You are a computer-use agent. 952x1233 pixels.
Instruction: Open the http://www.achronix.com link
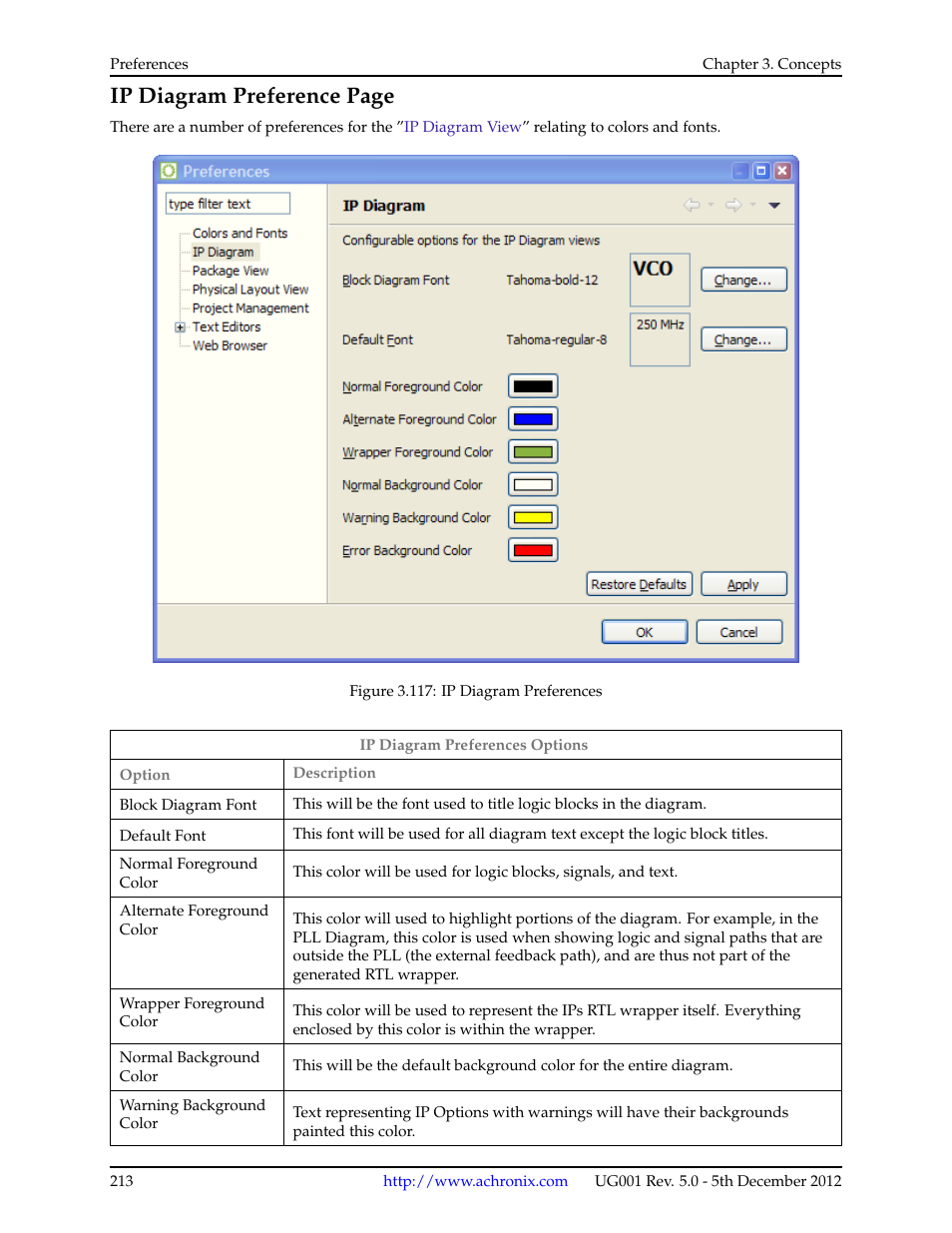pyautogui.click(x=474, y=1181)
